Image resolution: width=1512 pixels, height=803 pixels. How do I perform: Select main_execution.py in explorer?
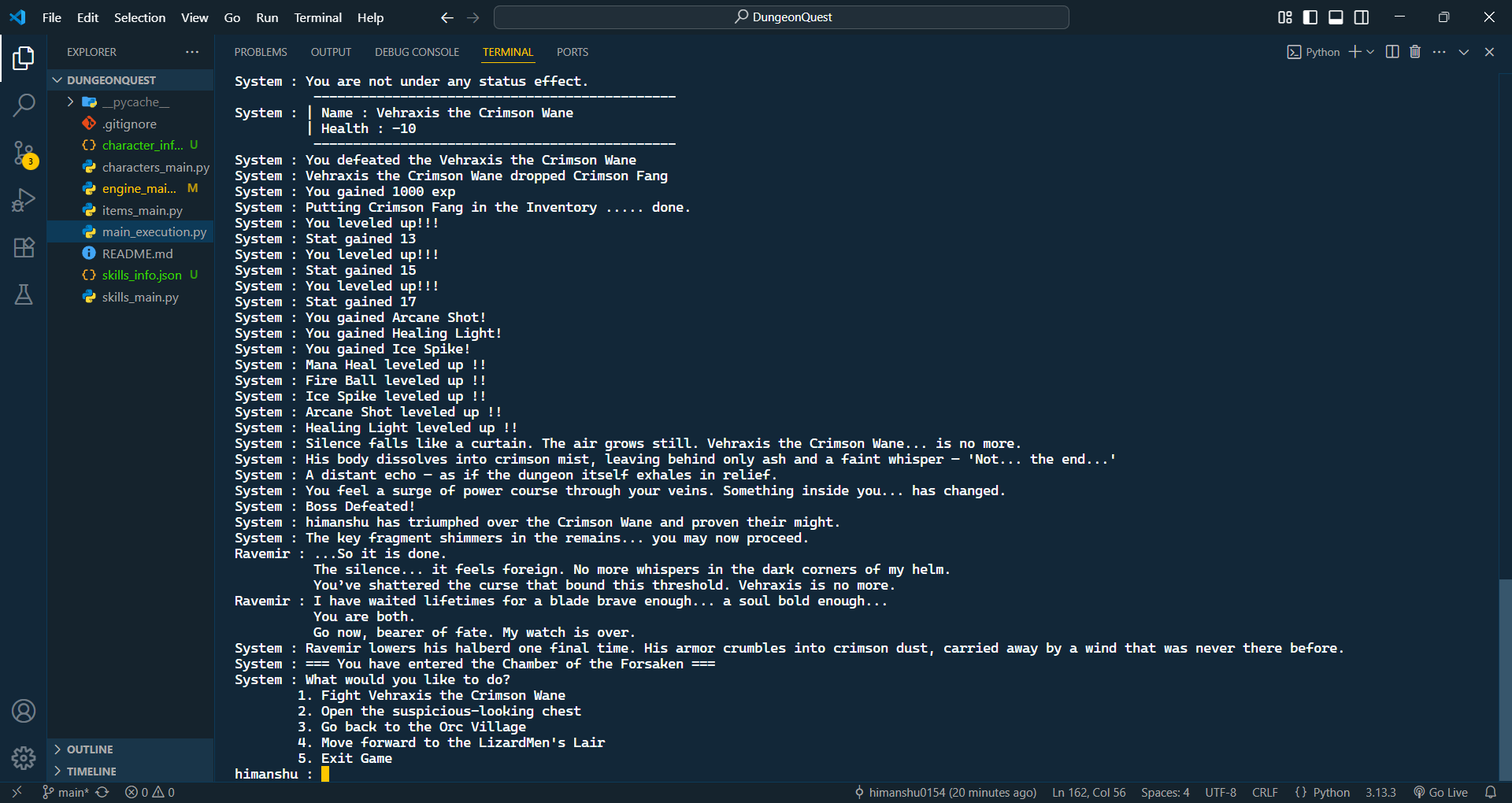(131, 232)
